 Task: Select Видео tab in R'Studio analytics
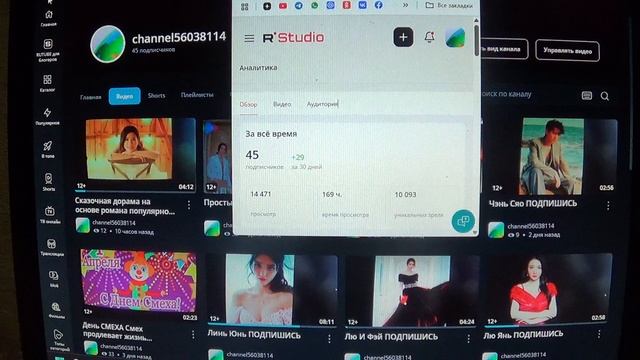pos(282,104)
